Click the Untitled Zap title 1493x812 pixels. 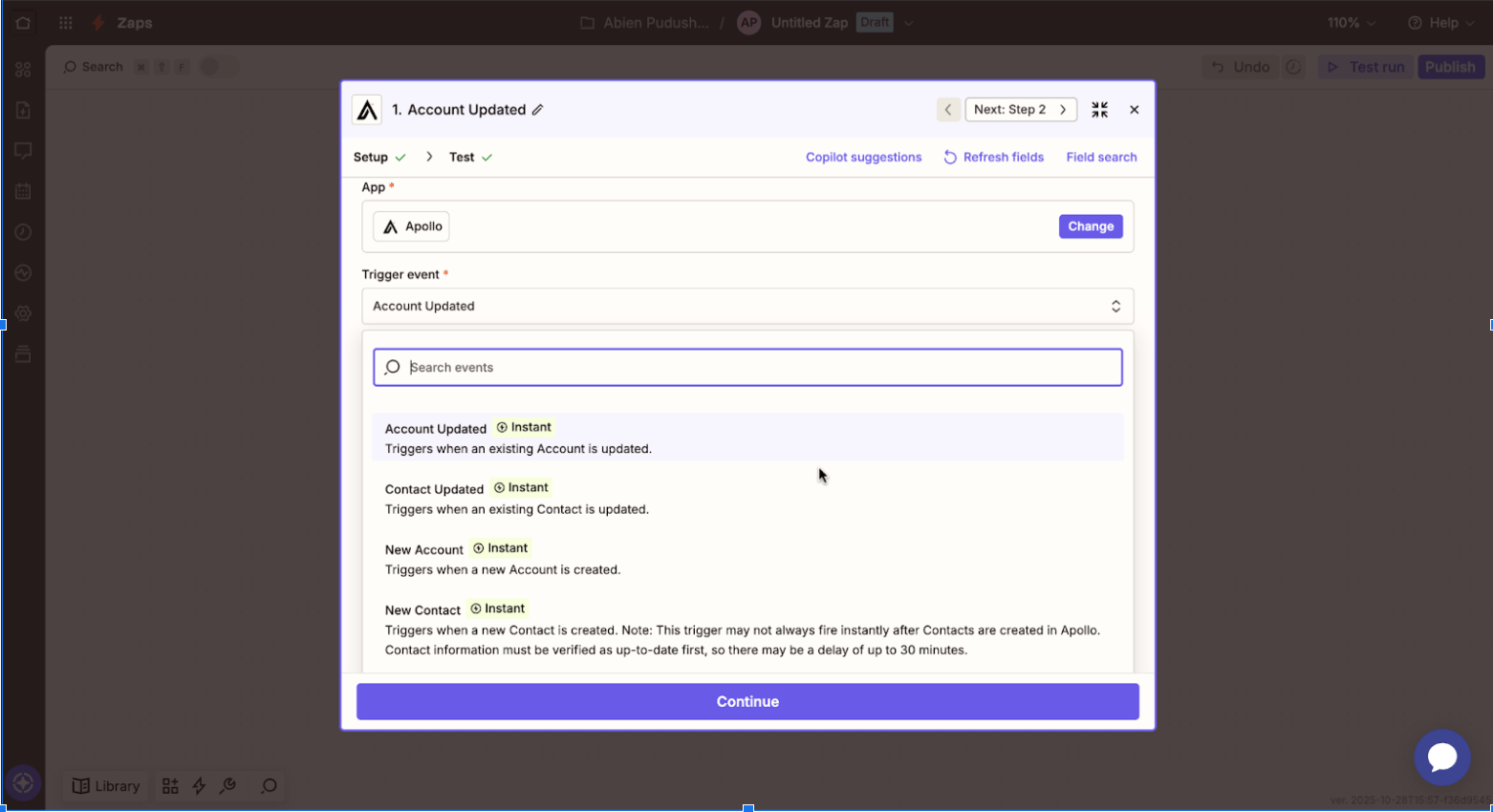810,23
